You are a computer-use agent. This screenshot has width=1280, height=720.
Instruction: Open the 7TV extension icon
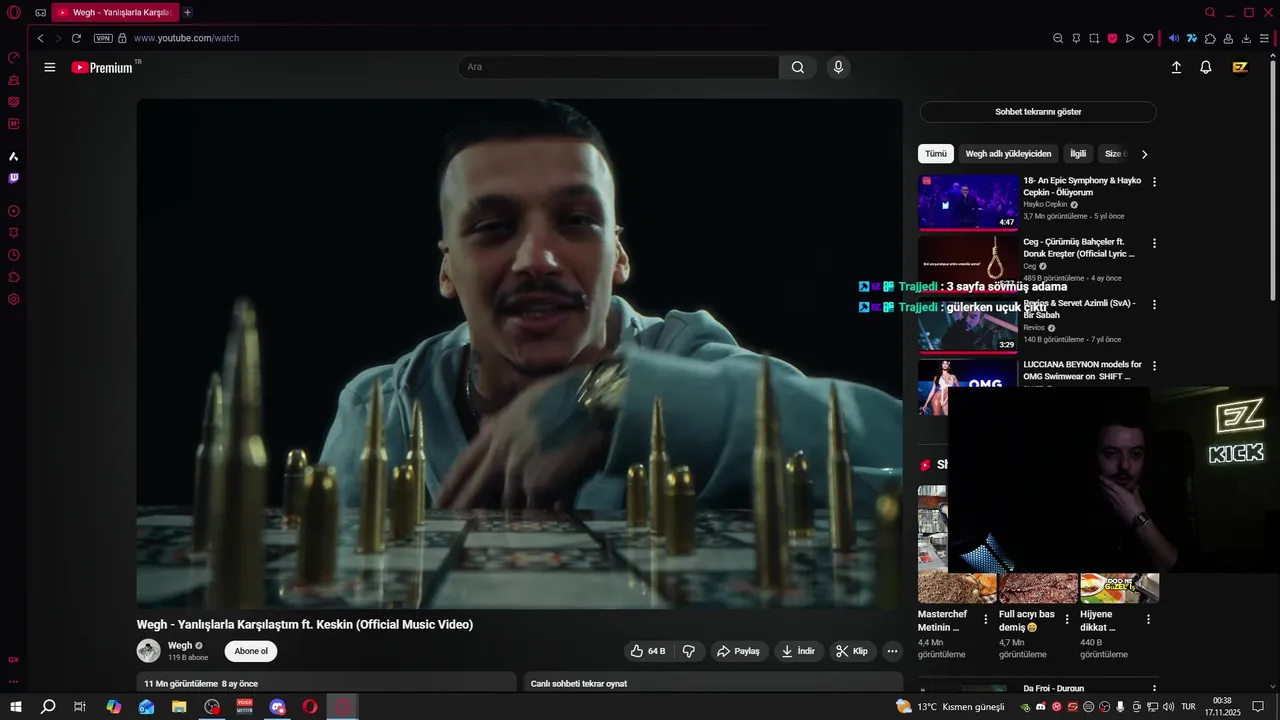[x=1192, y=38]
